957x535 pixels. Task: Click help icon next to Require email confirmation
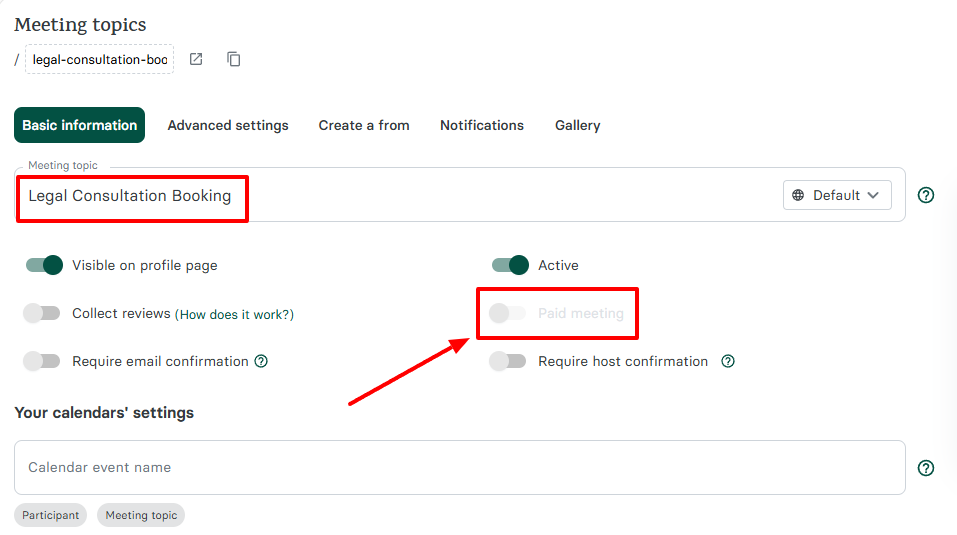261,361
